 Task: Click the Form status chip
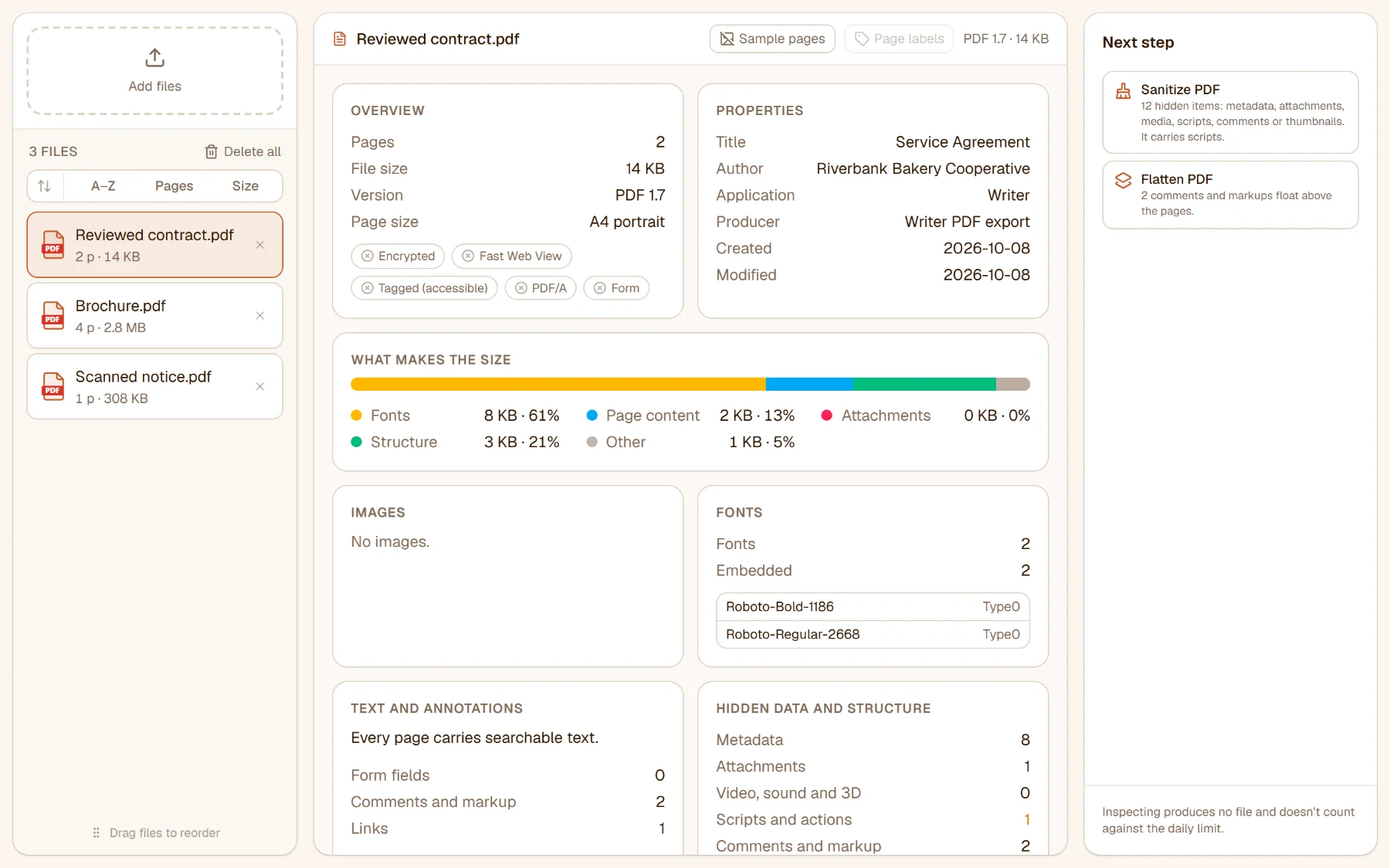pyautogui.click(x=616, y=288)
